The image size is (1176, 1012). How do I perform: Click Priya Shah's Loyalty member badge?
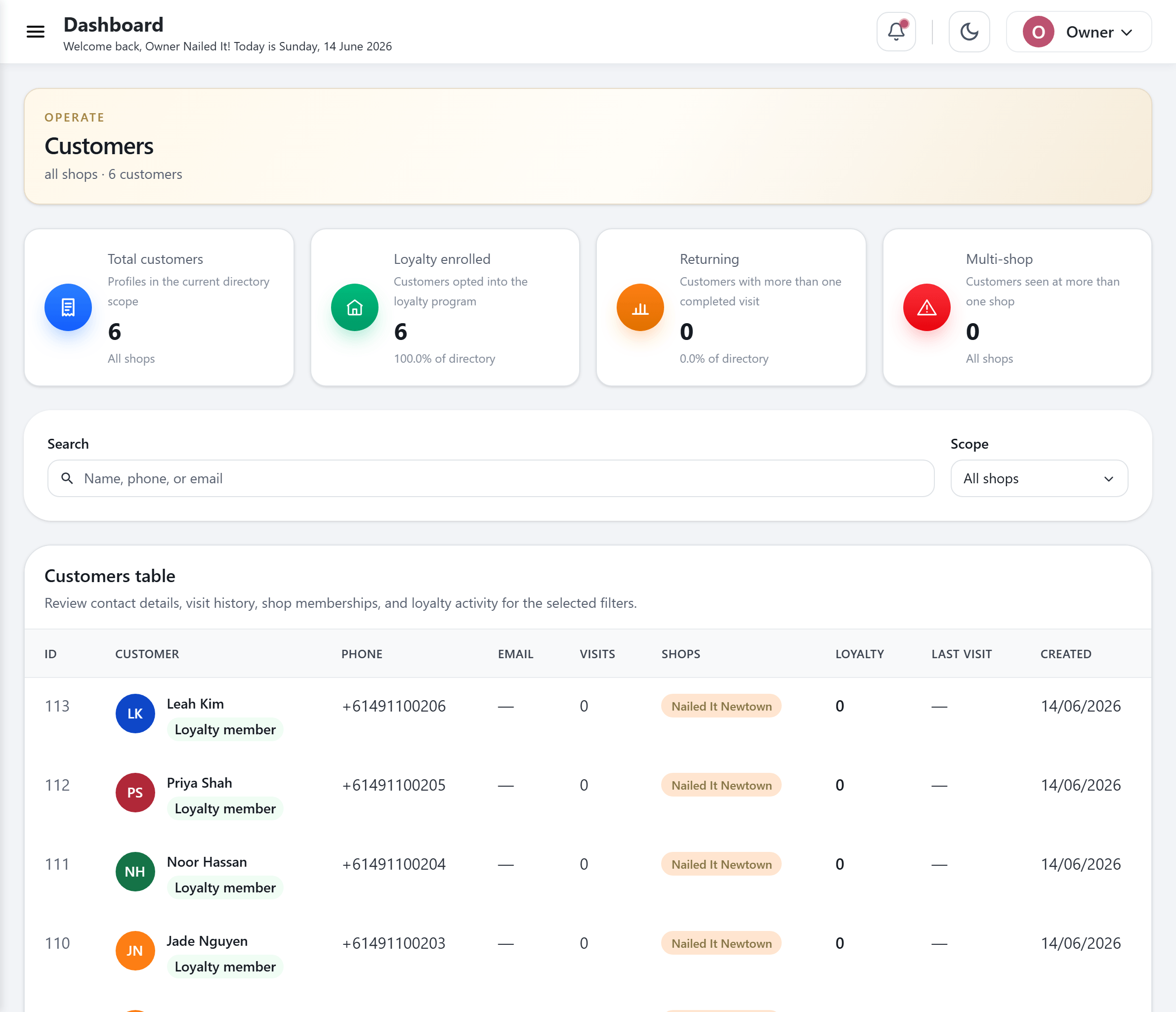(x=225, y=808)
